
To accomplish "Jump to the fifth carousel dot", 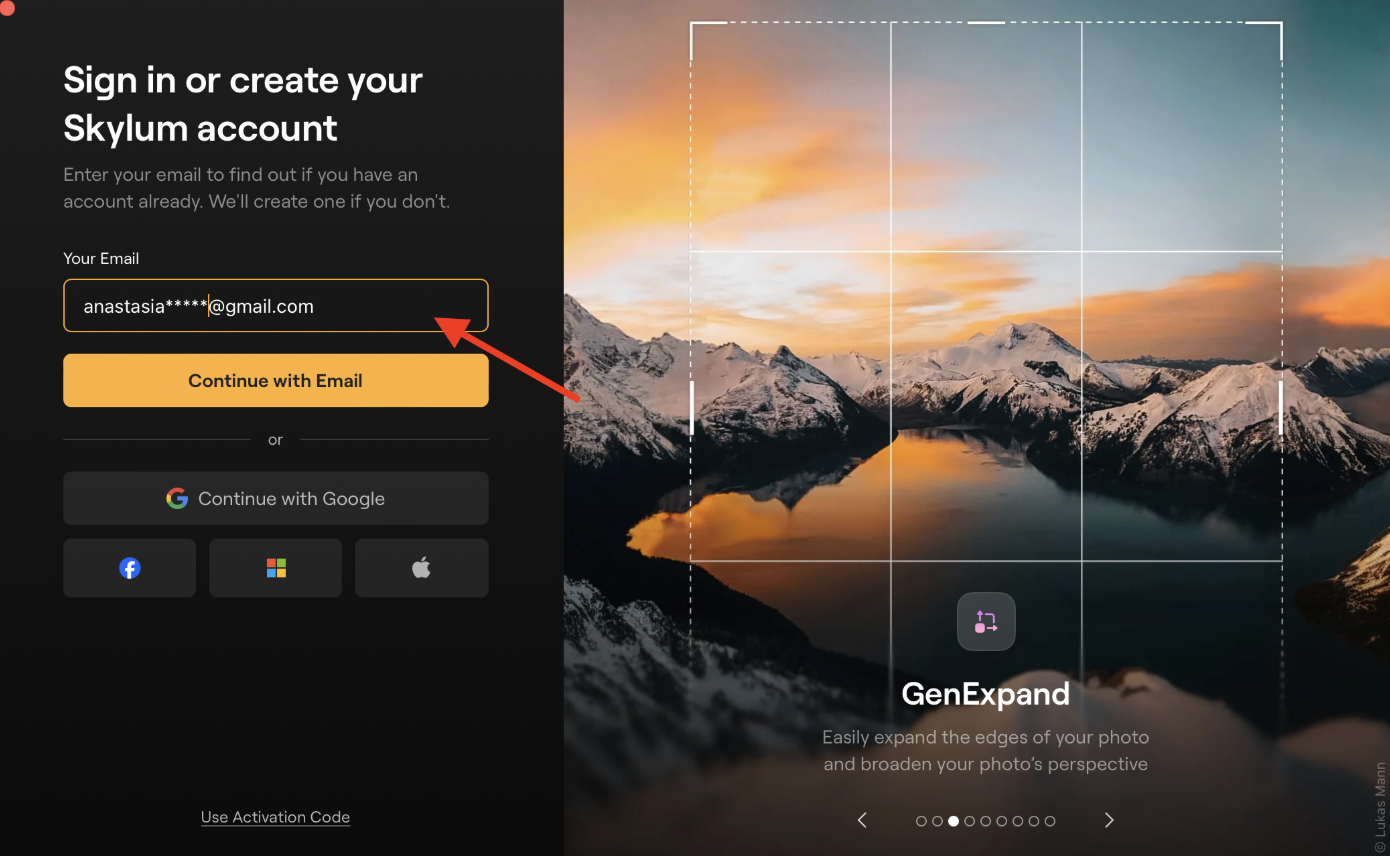I will pos(985,821).
